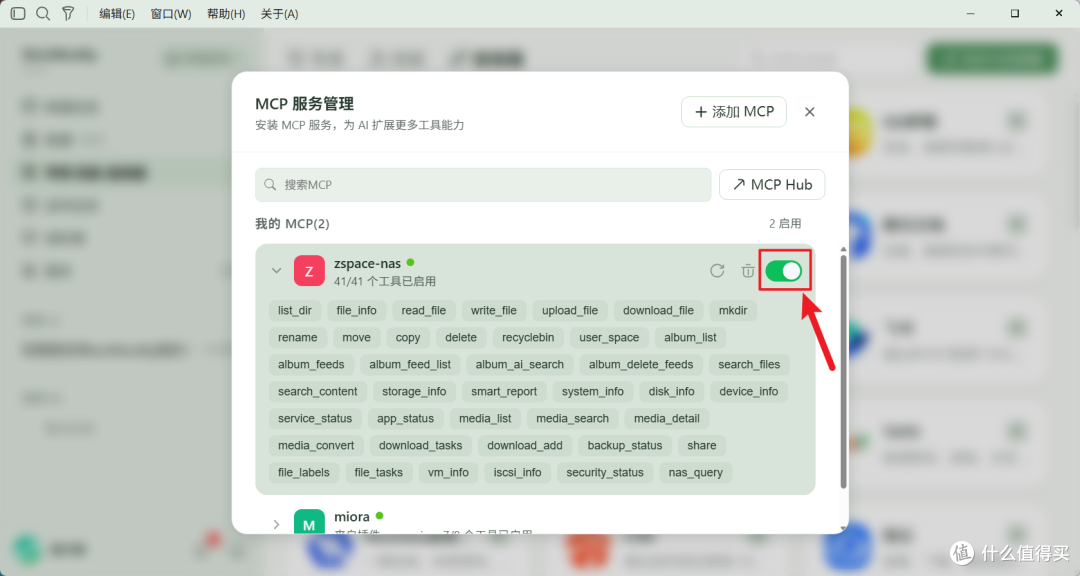Refresh the zspace-nas server
Viewport: 1080px width, 576px height.
coord(717,271)
